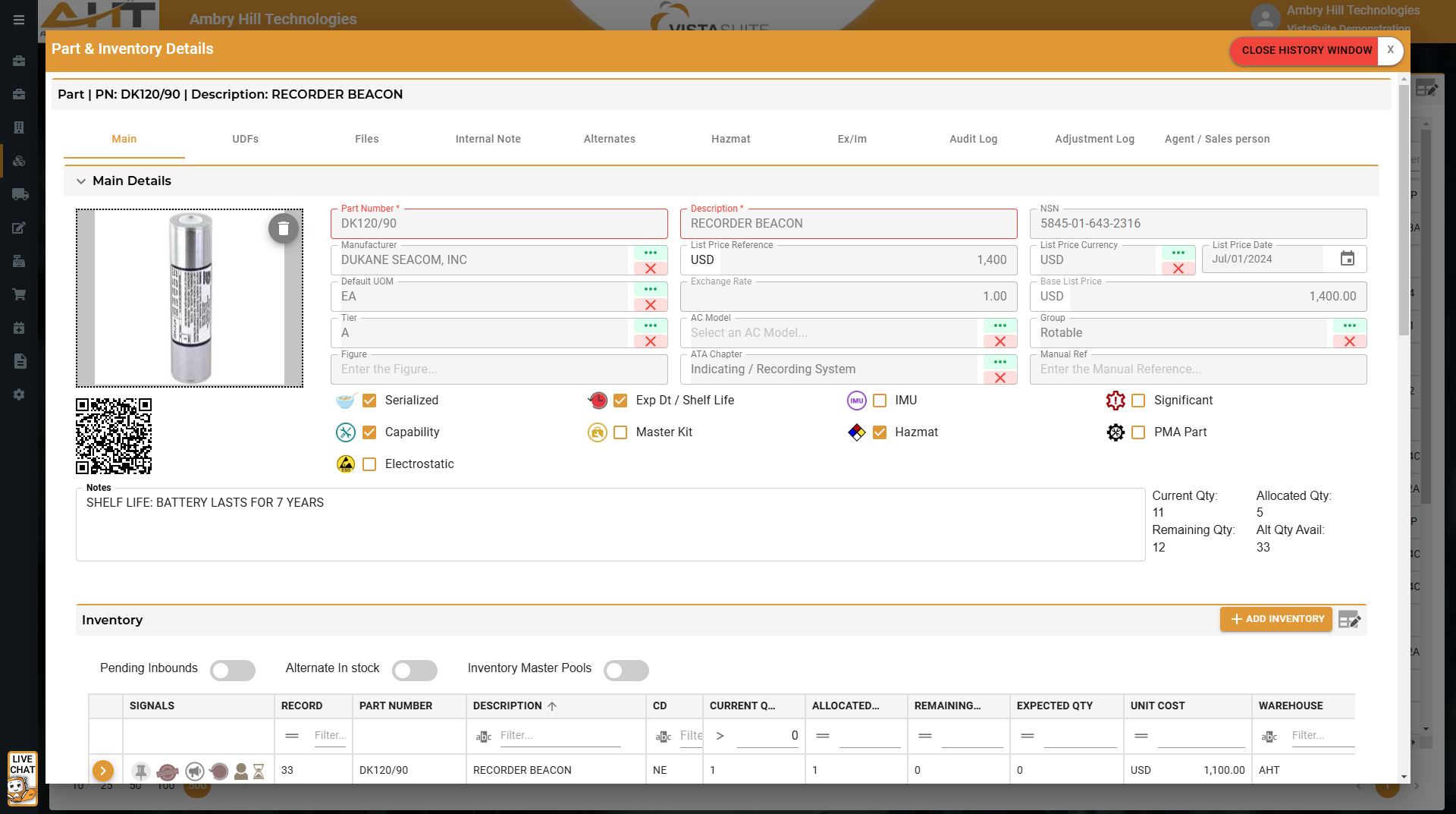The height and width of the screenshot is (814, 1456).
Task: Clear the Group Rotable field
Action: (1349, 341)
